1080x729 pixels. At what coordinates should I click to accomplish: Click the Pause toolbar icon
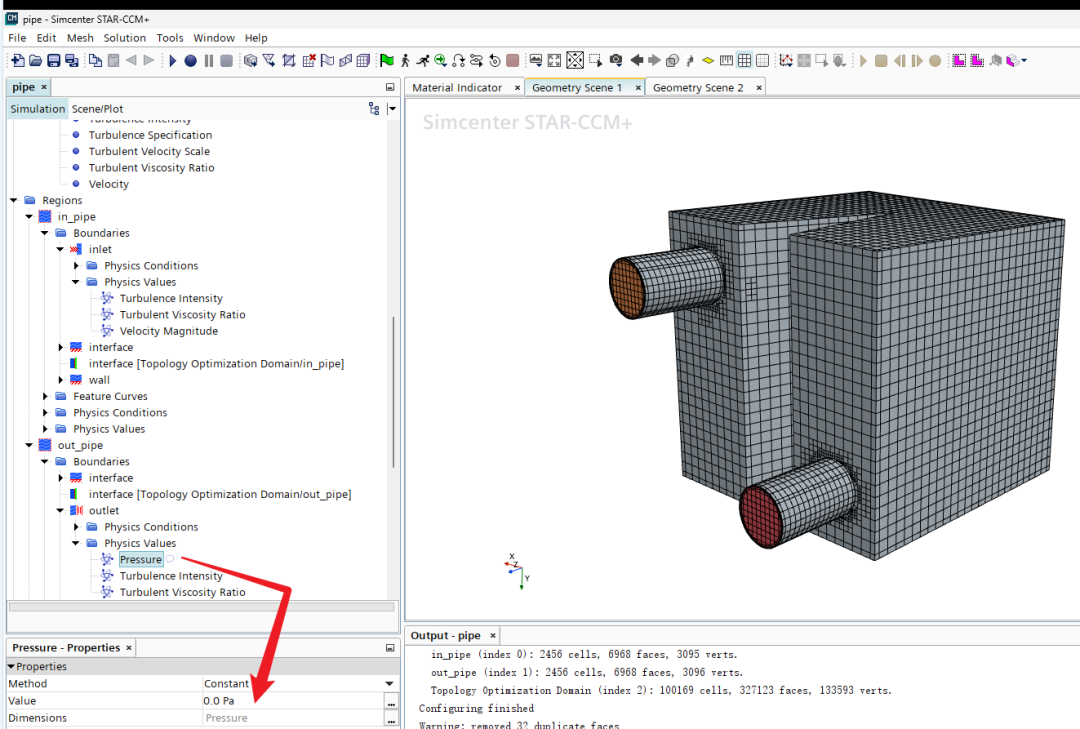[x=209, y=61]
